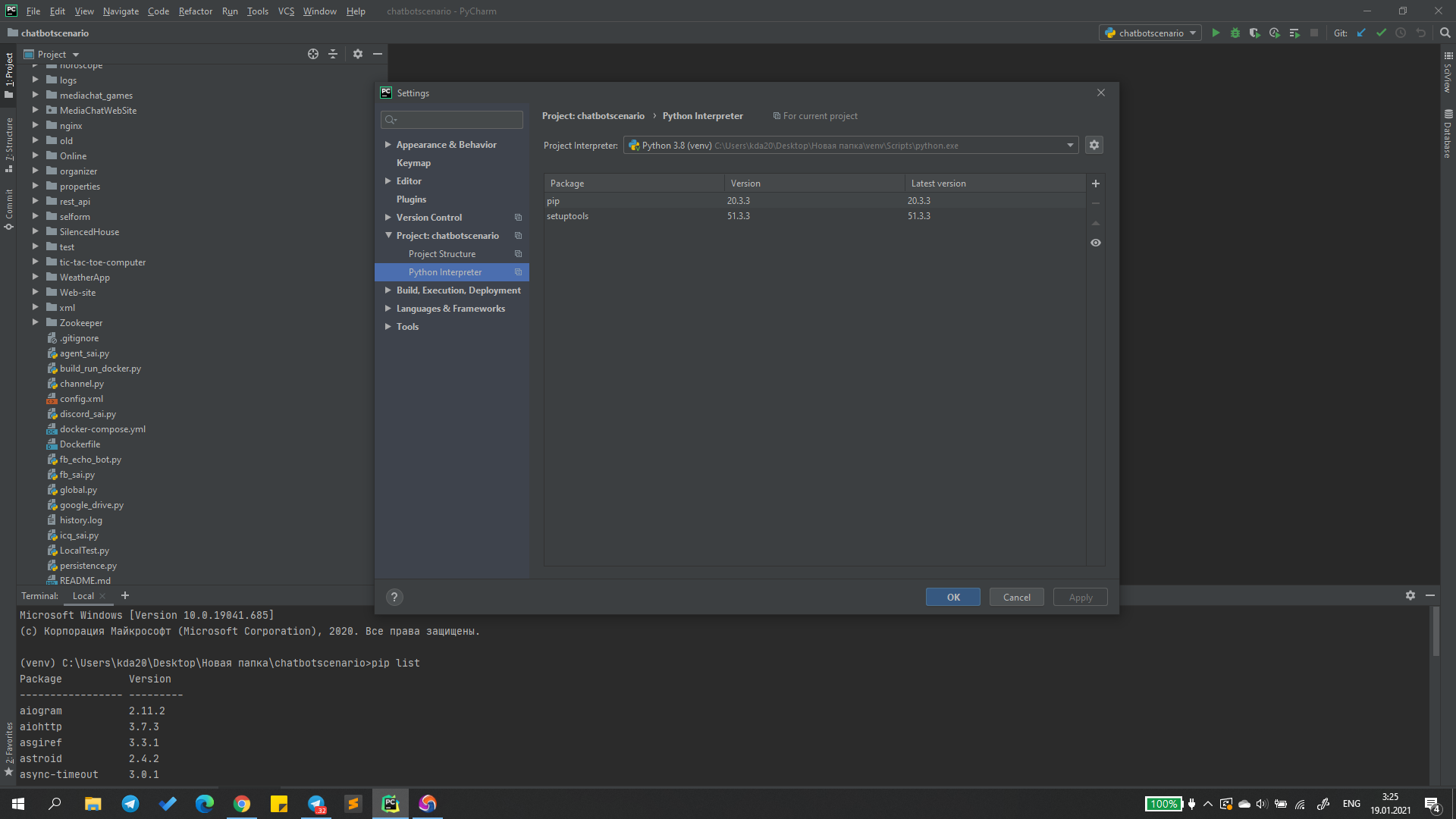1456x819 pixels.
Task: Collapse Project: chatbotscenario settings node
Action: pyautogui.click(x=388, y=235)
